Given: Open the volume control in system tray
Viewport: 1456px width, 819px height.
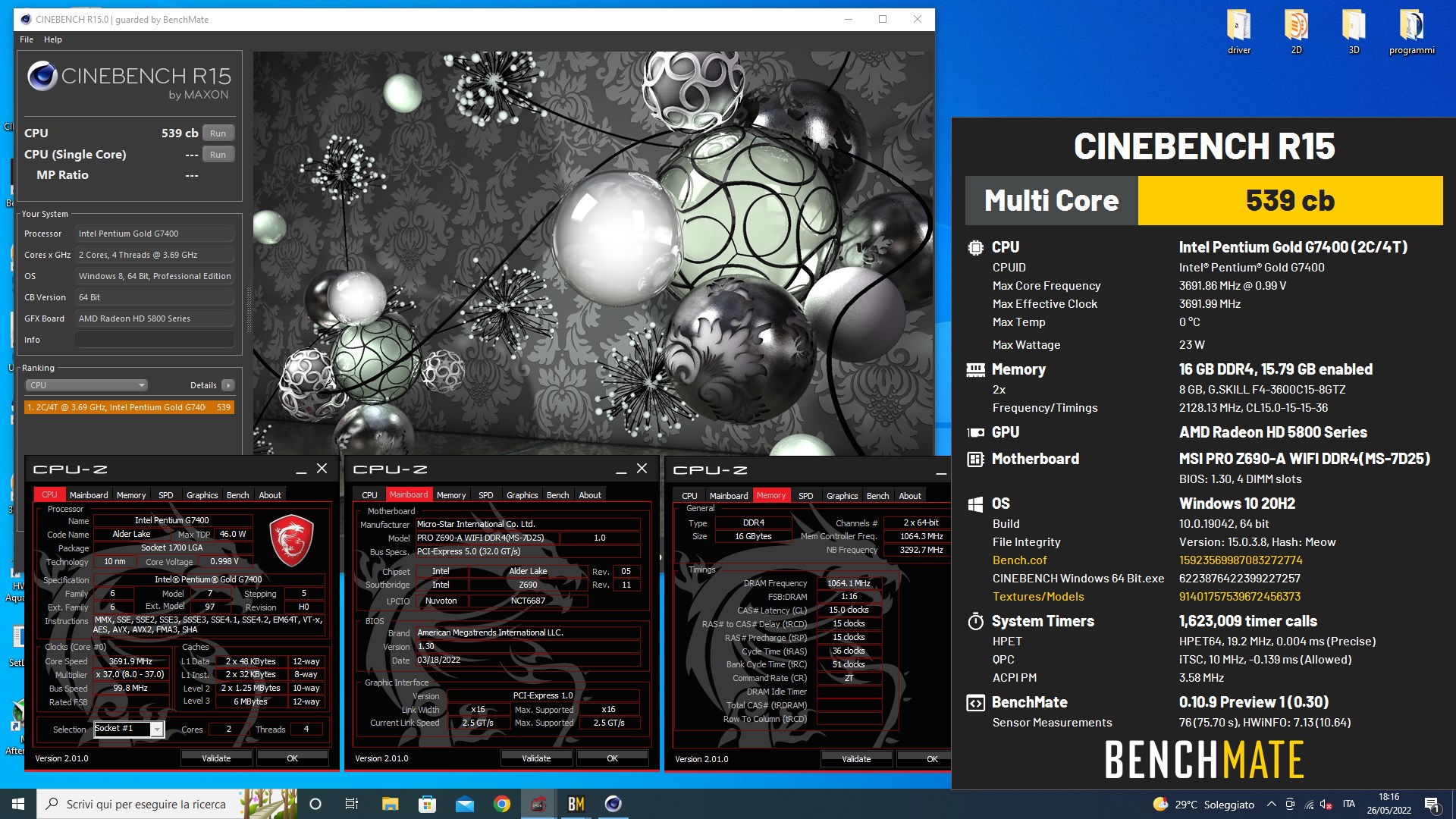Looking at the screenshot, I should pyautogui.click(x=1326, y=805).
